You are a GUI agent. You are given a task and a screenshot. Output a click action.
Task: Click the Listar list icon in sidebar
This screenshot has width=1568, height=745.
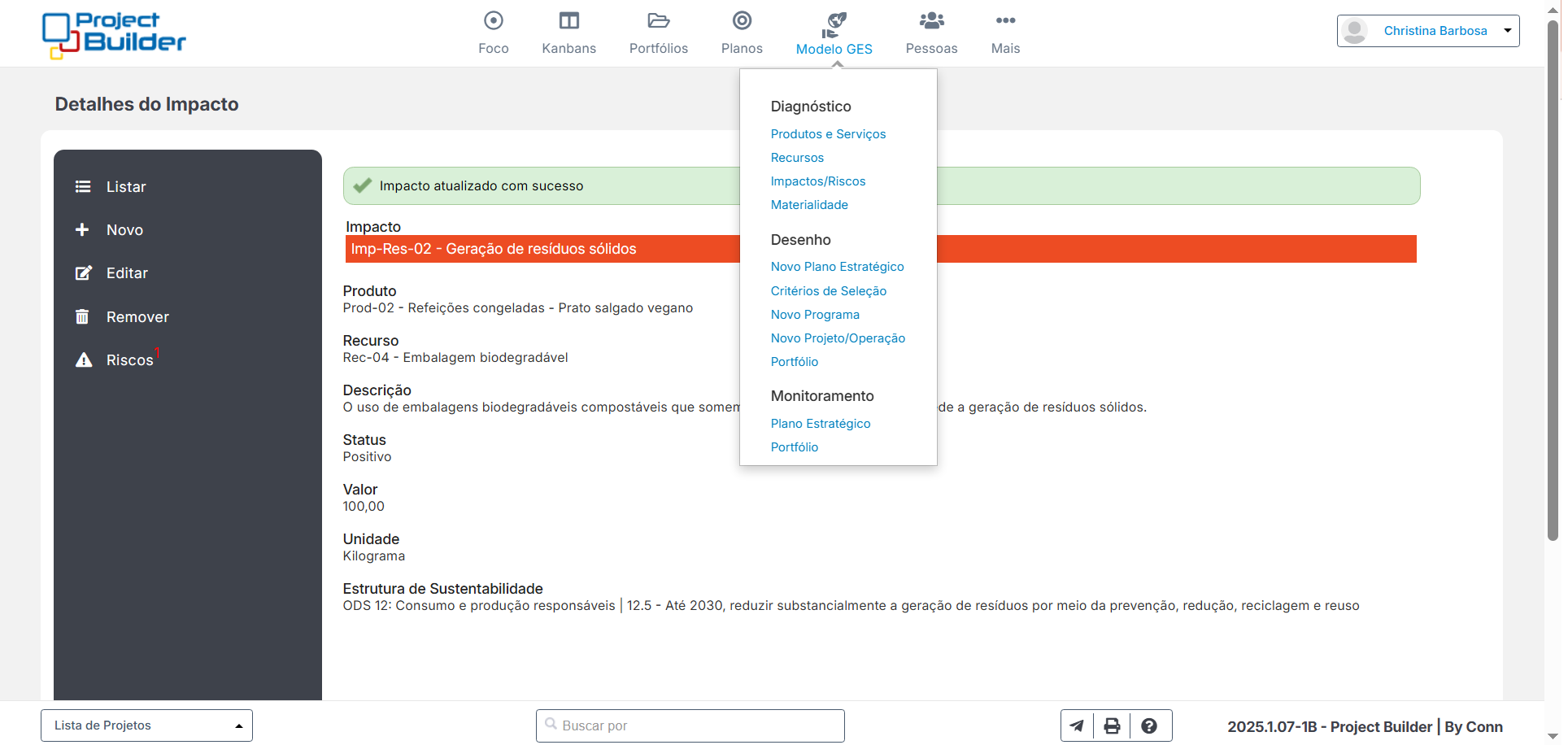coord(83,187)
